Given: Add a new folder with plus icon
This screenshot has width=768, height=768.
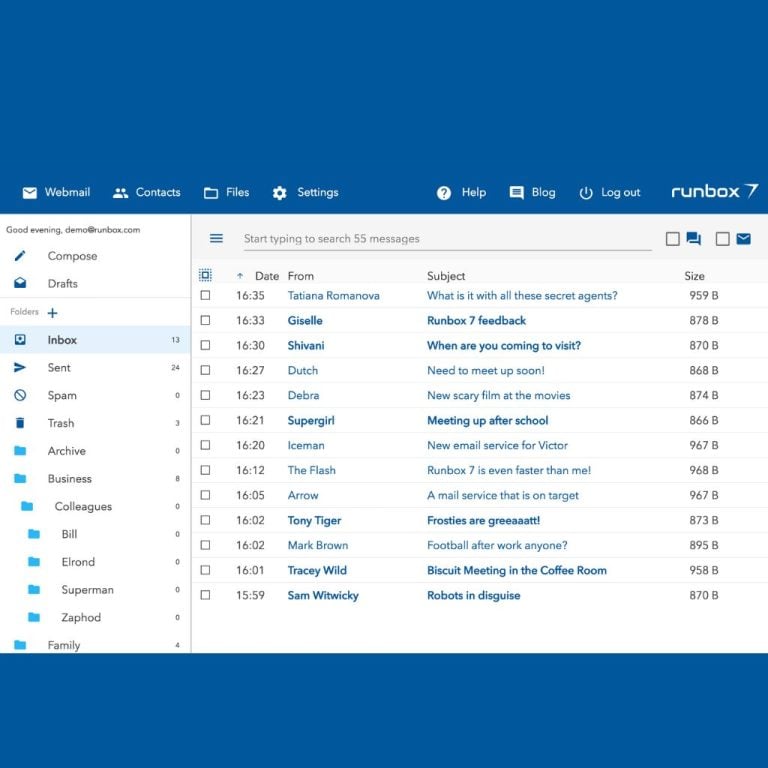Looking at the screenshot, I should [x=52, y=313].
